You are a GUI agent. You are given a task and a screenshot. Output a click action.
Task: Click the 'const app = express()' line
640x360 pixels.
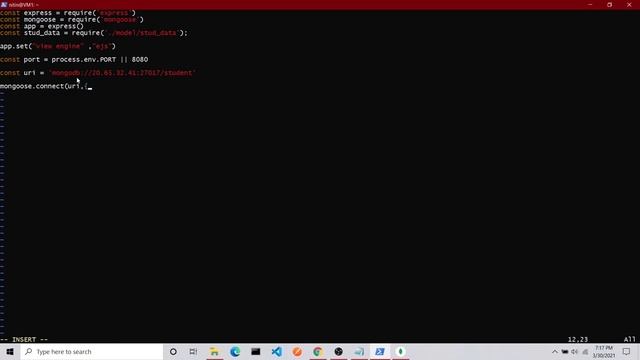tap(42, 27)
